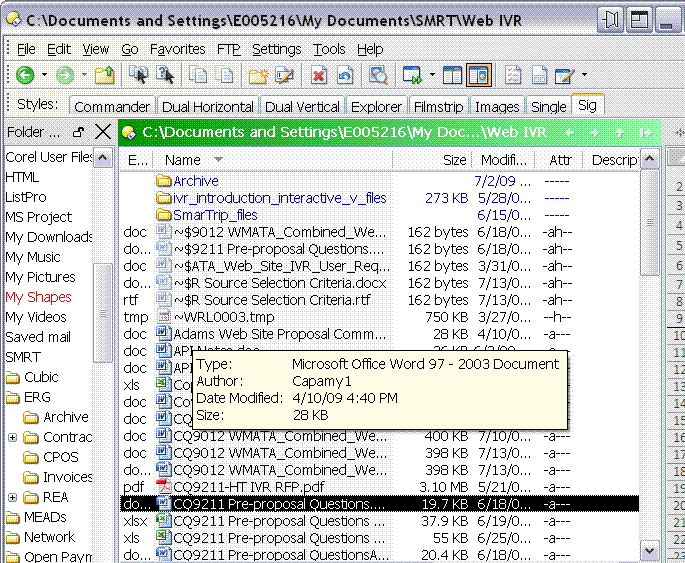Click the undo icon in toolbar
This screenshot has height=563, width=685.
(345, 75)
